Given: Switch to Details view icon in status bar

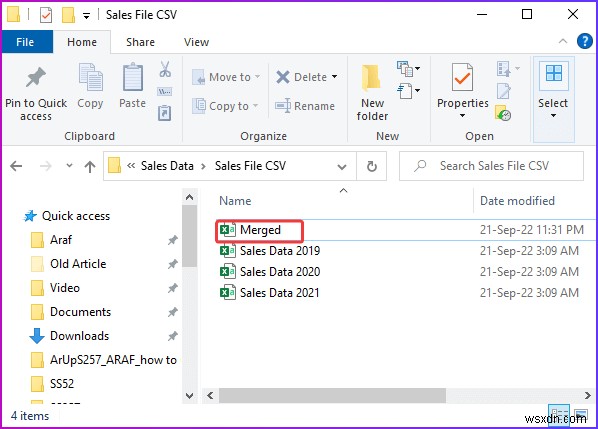Looking at the screenshot, I should click(x=559, y=415).
